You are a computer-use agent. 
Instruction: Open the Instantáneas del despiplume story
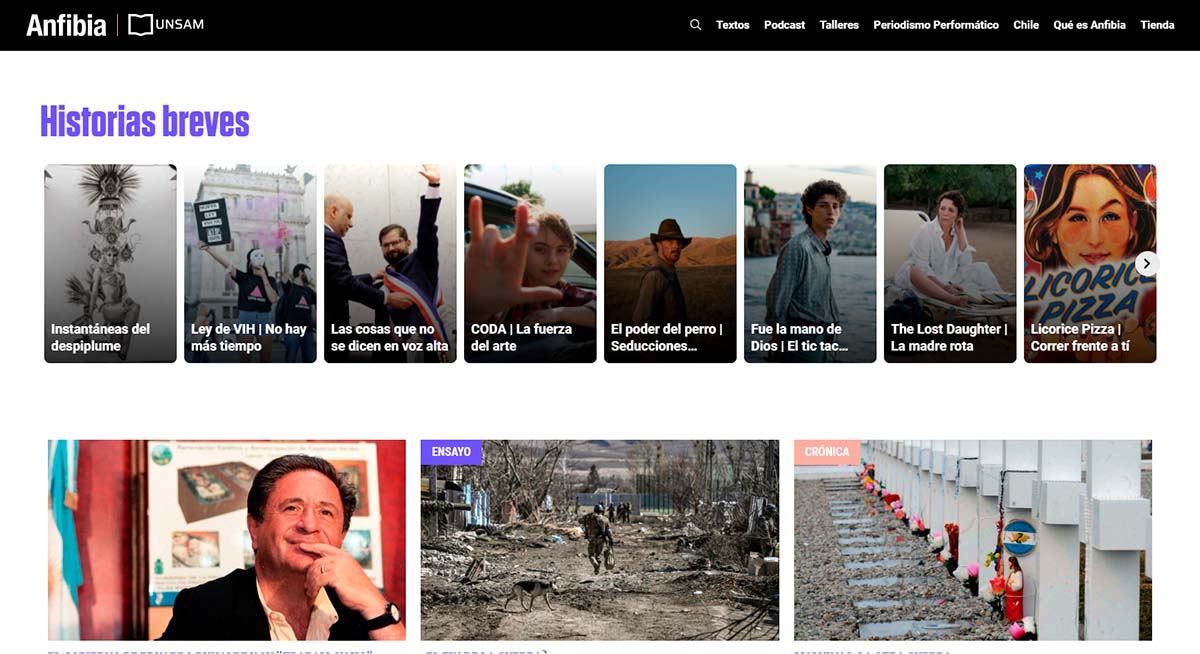110,263
